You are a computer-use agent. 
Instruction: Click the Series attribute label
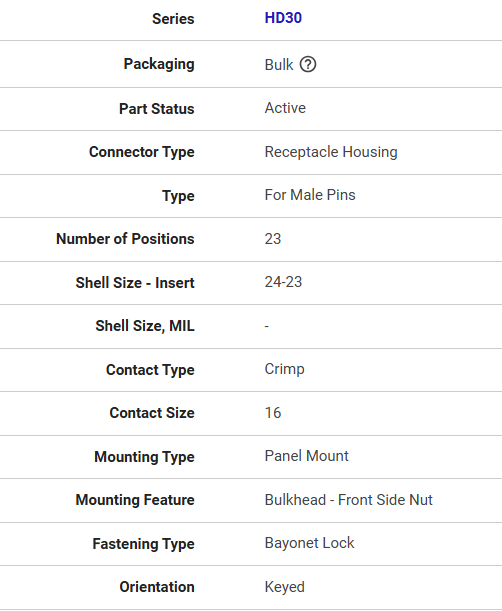pos(173,19)
